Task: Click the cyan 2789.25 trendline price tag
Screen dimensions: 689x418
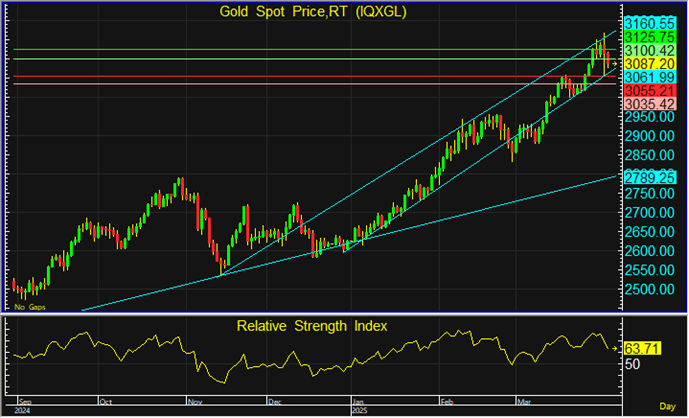Action: coord(646,176)
